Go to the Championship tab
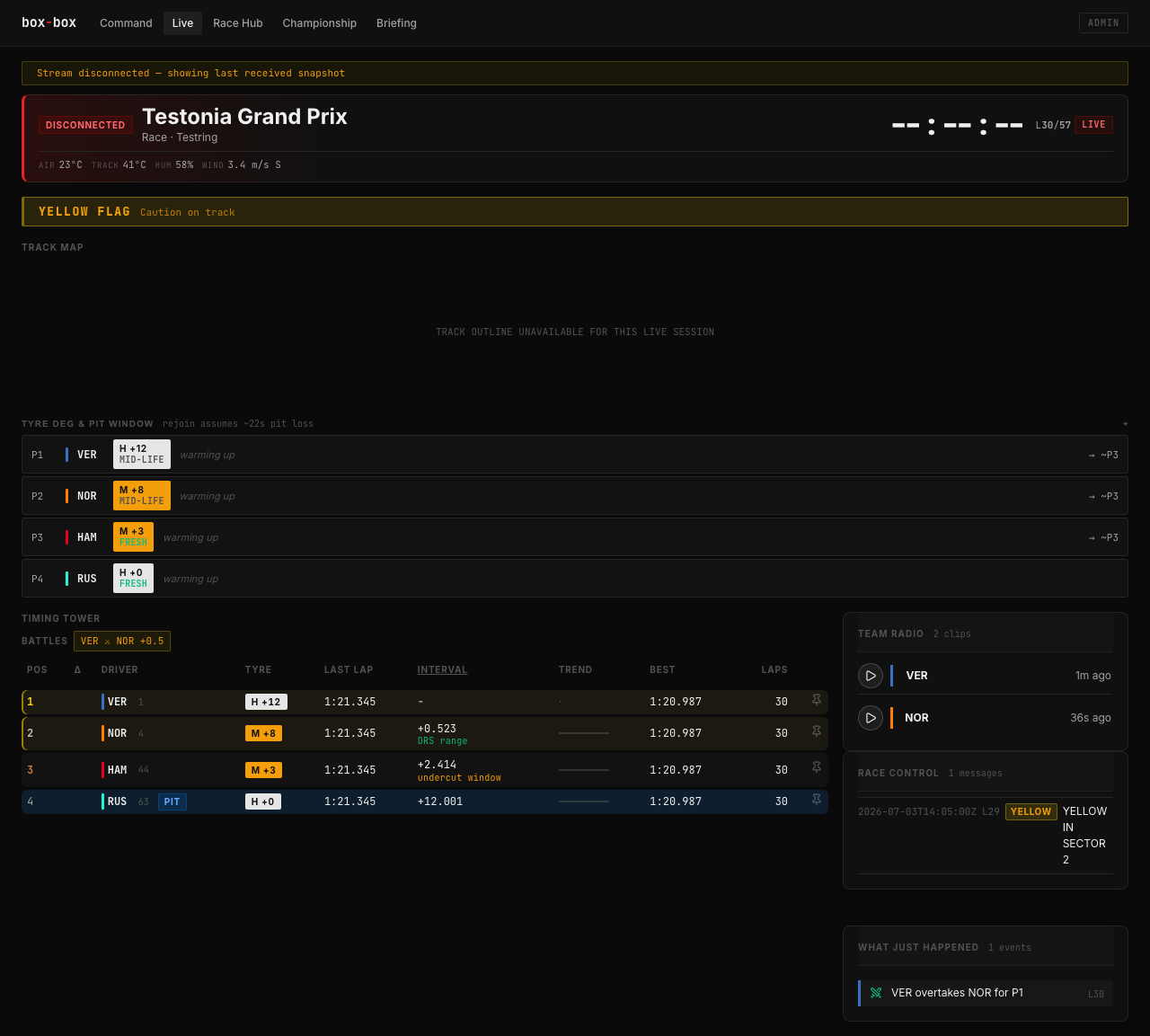 [x=320, y=23]
